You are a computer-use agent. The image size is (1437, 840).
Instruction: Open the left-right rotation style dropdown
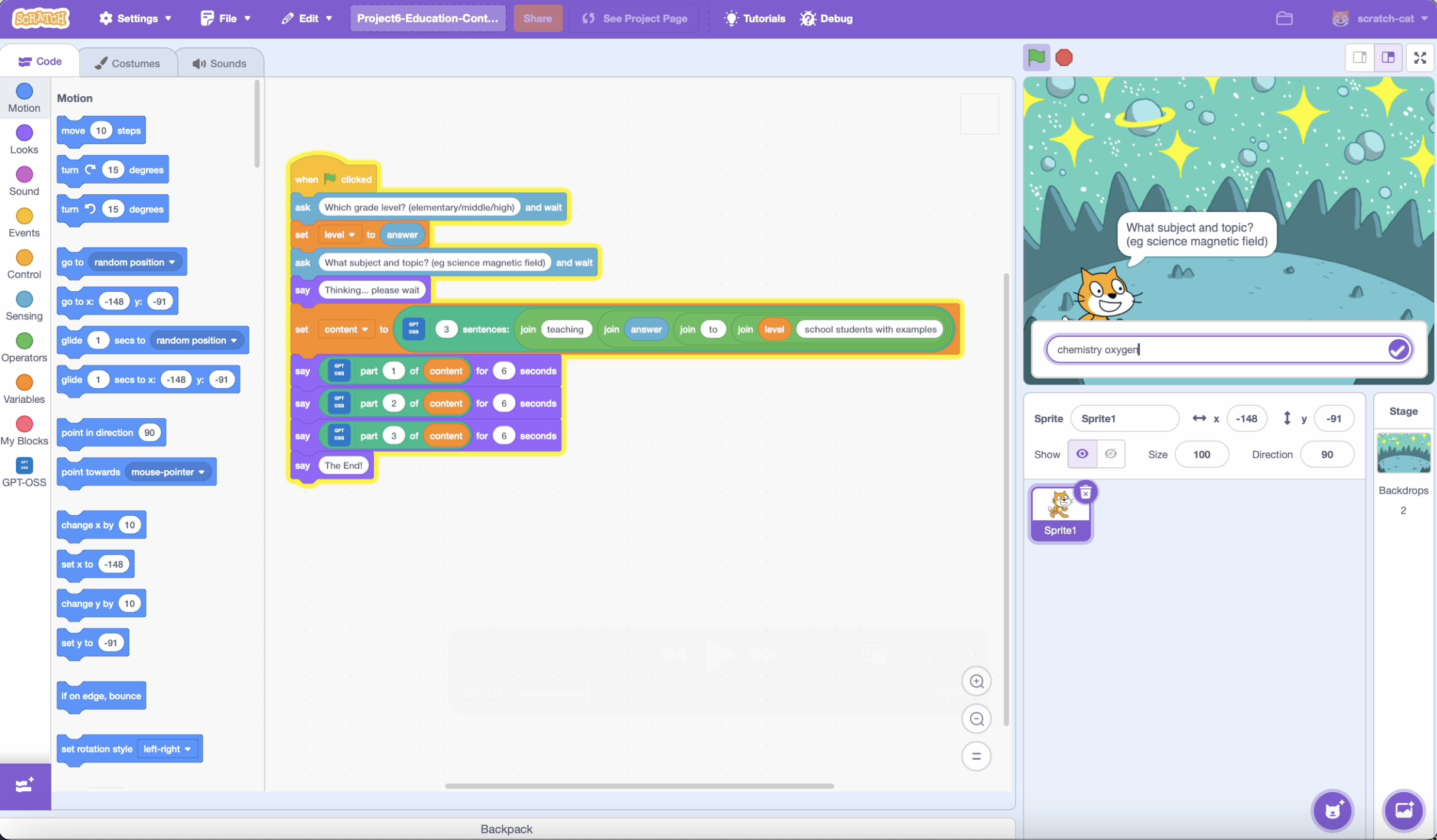point(167,749)
